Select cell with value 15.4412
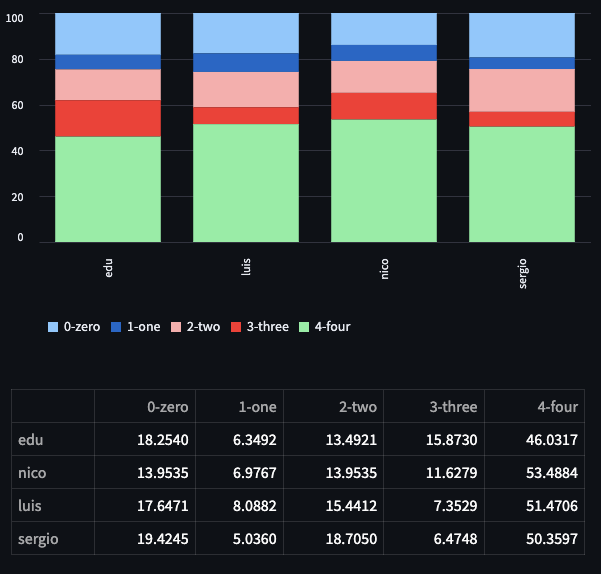The width and height of the screenshot is (601, 574). pyautogui.click(x=333, y=505)
